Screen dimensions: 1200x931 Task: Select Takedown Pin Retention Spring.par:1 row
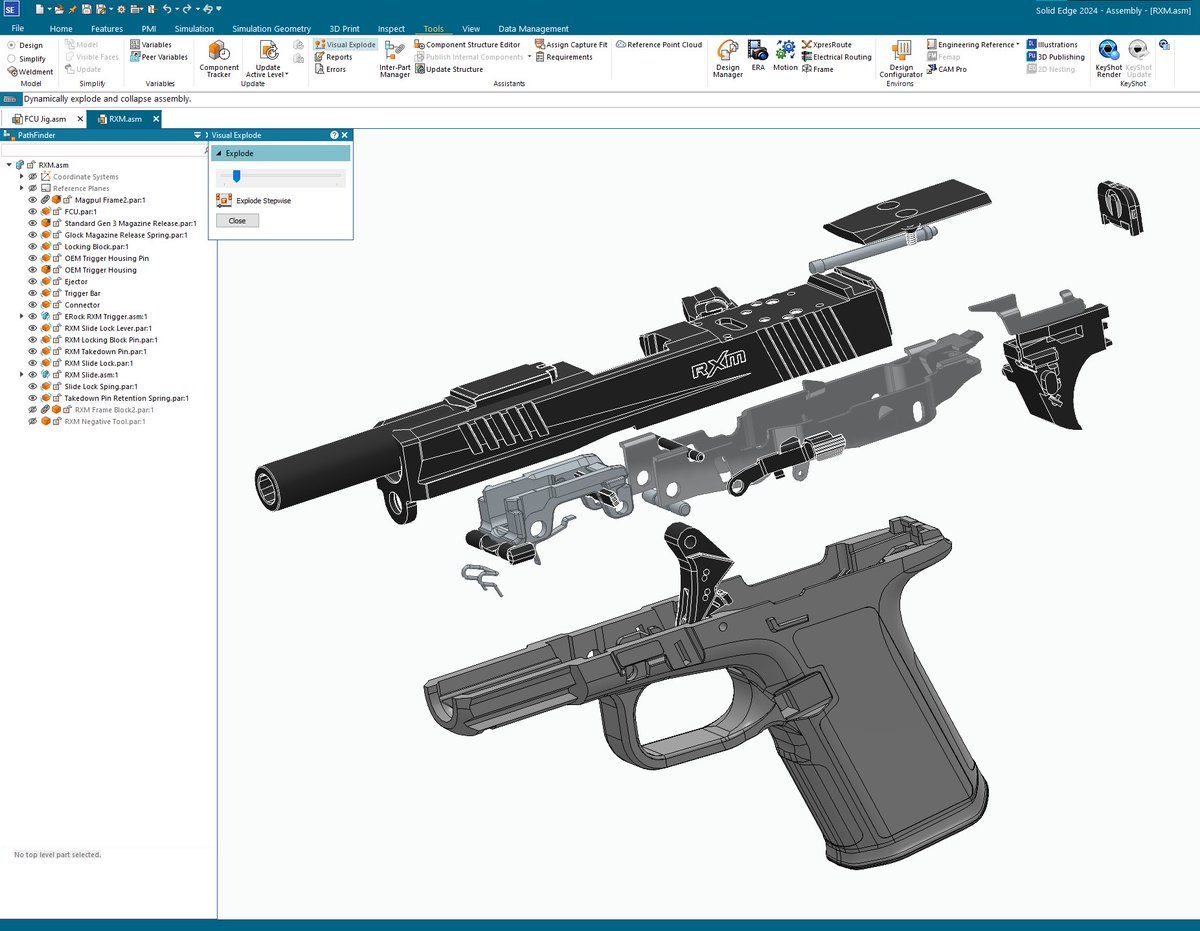[x=127, y=398]
